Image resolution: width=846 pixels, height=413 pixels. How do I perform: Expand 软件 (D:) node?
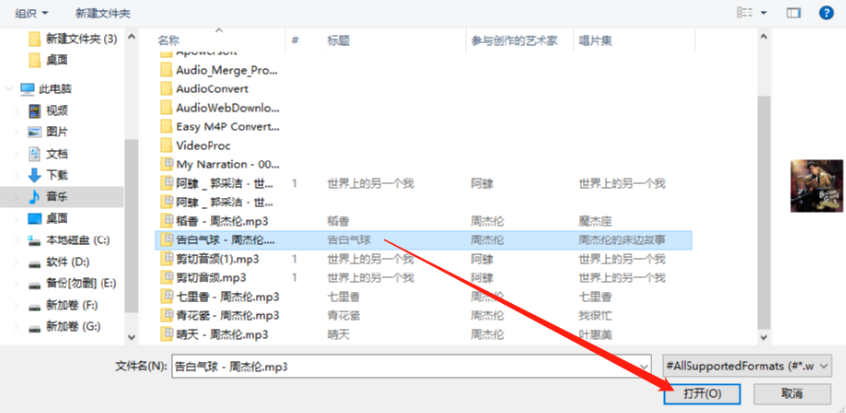click(17, 262)
